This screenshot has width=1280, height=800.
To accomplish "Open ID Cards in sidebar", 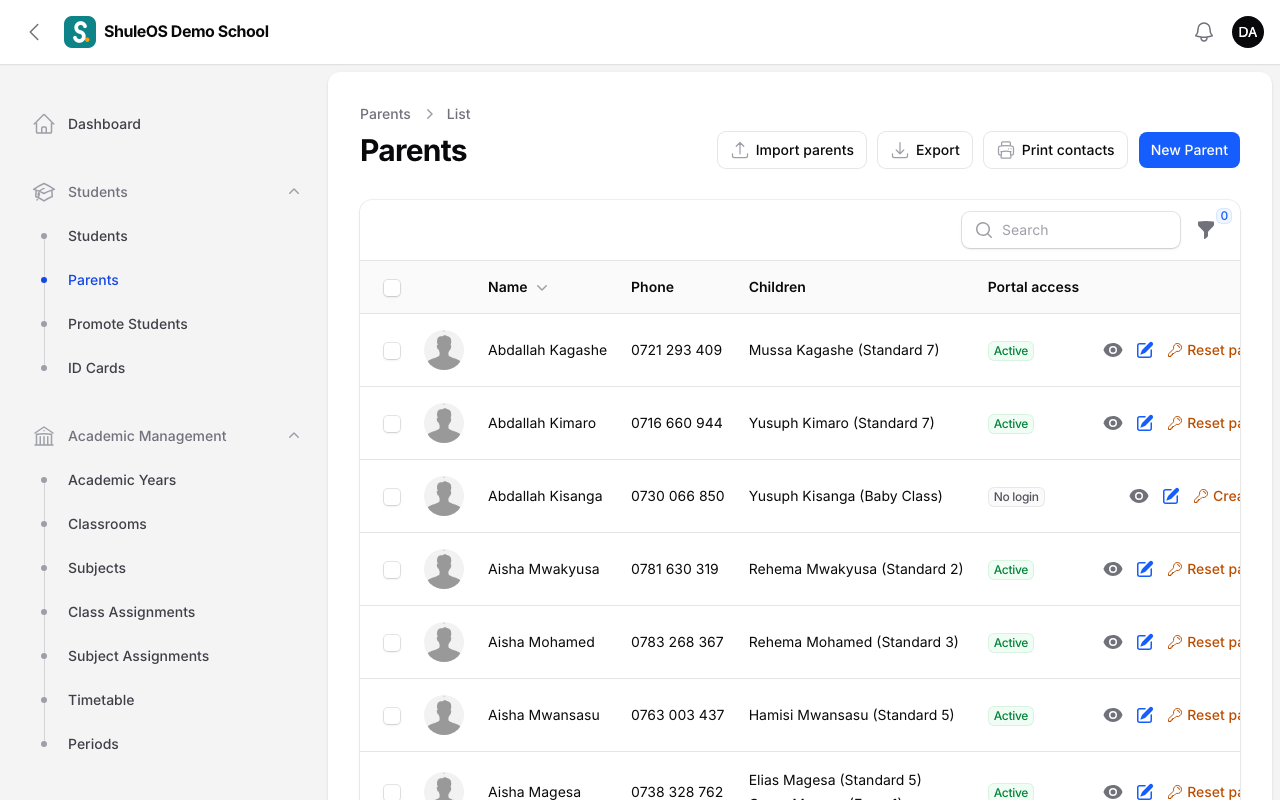I will (97, 368).
